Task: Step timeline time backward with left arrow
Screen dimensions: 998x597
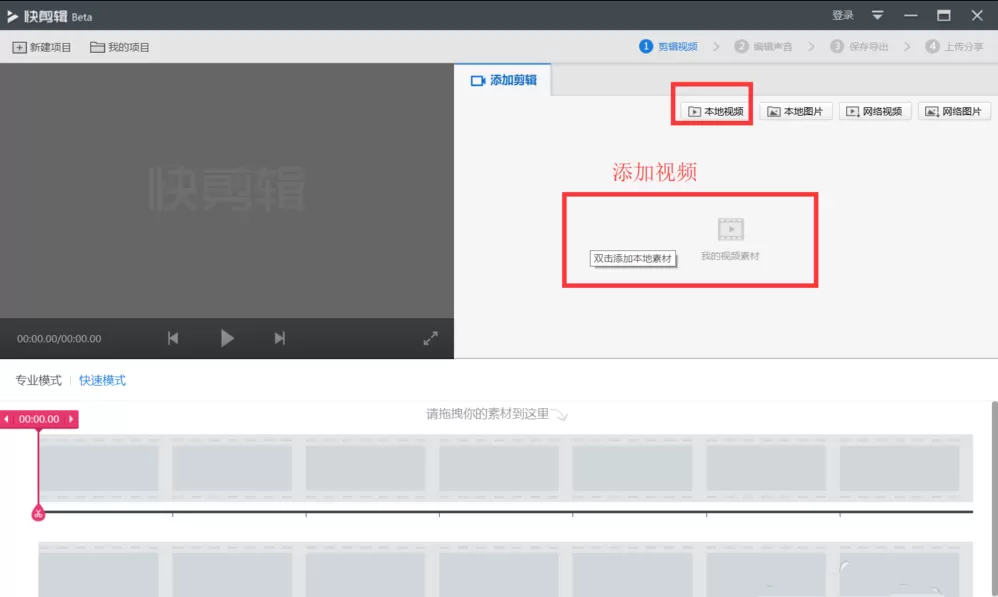Action: pyautogui.click(x=6, y=419)
